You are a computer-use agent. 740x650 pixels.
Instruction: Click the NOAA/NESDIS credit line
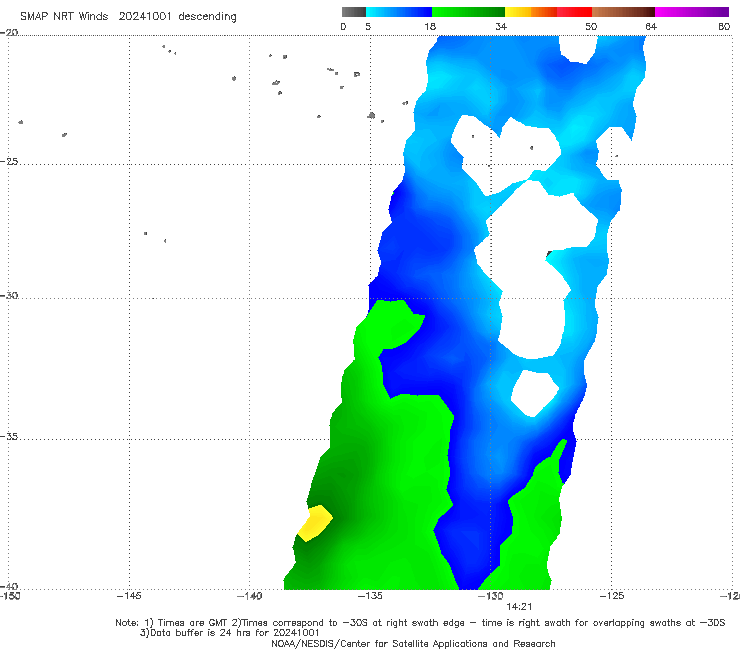pos(413,643)
